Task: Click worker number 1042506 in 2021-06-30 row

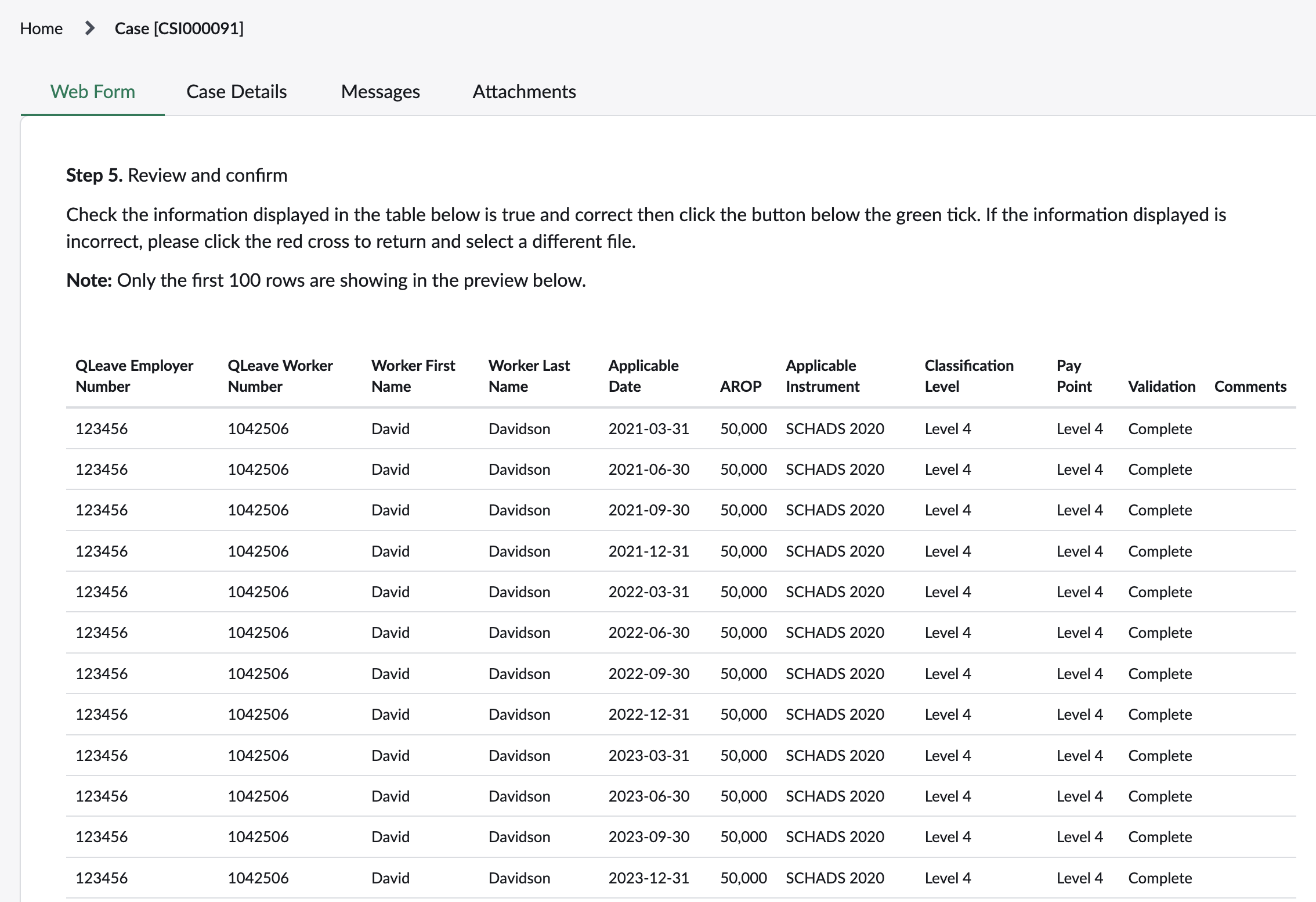Action: click(258, 469)
